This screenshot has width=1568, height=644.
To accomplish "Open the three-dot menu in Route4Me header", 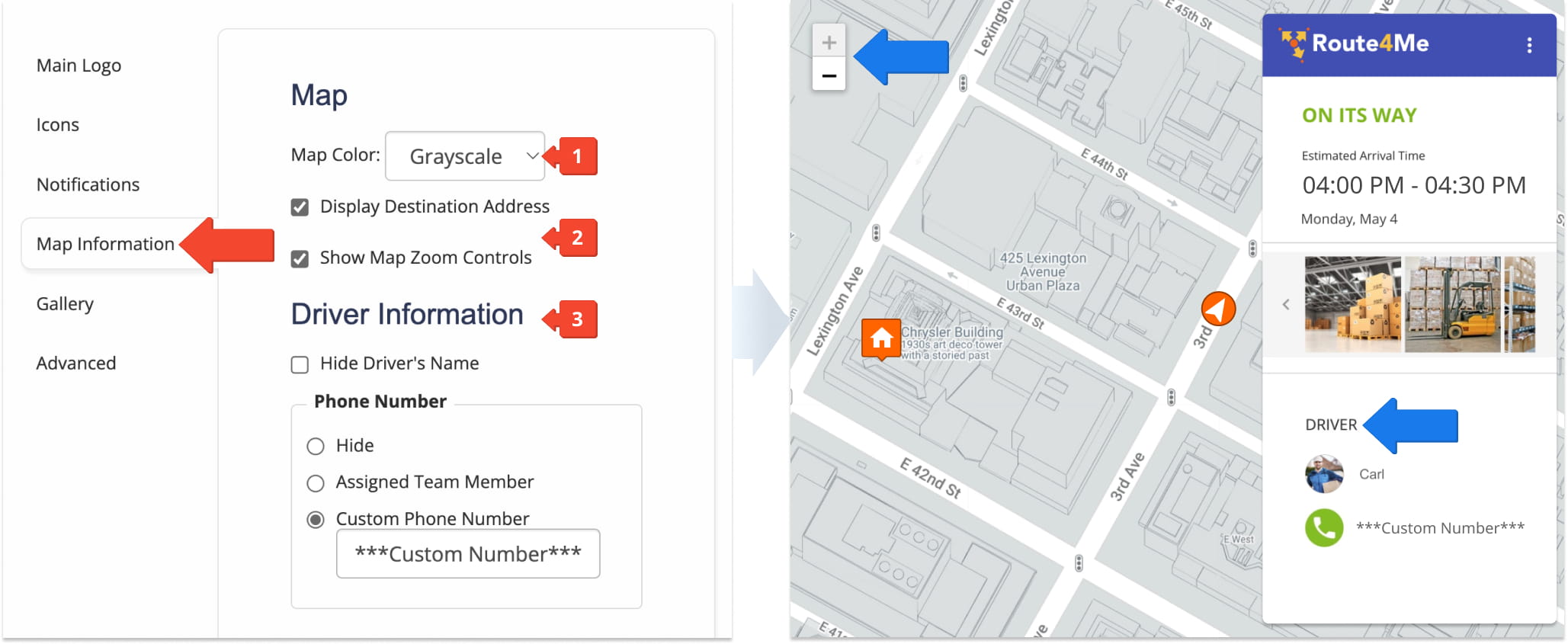I will (1528, 45).
